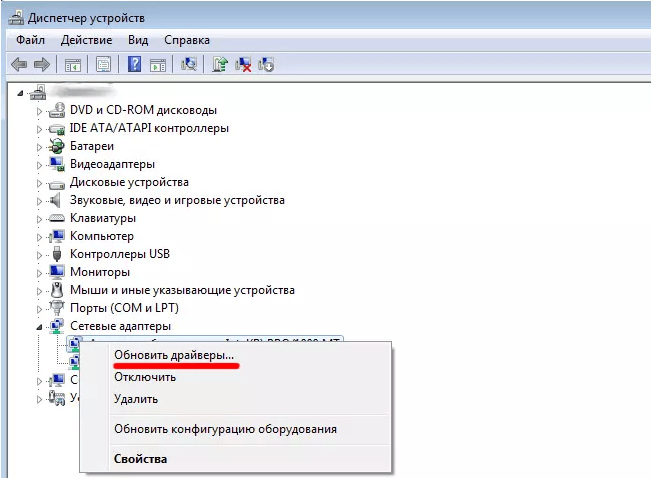Image resolution: width=656 pixels, height=487 pixels.
Task: Select Мыши и иные указывающие устройства
Action: tap(182, 290)
